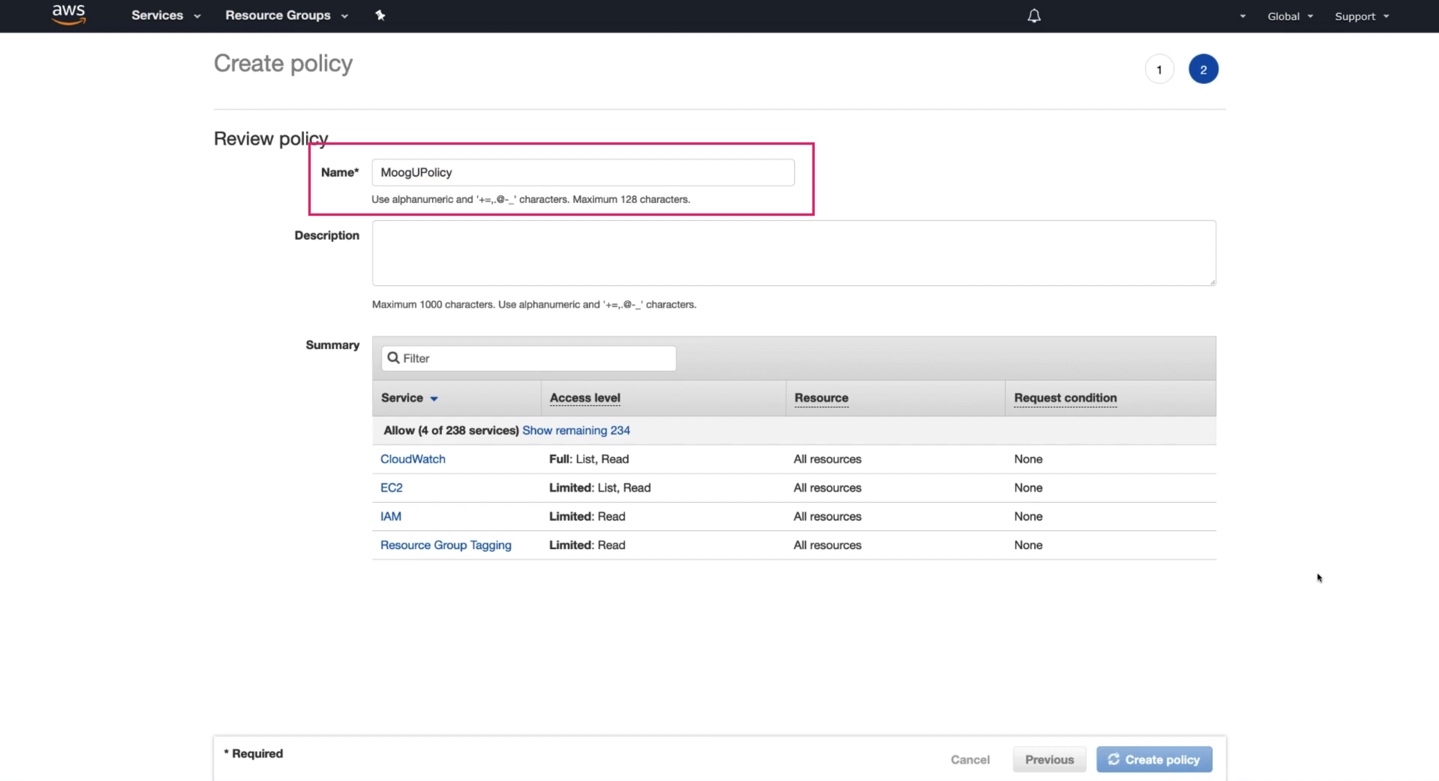Select 'All resources' in CloudWatch row
The width and height of the screenshot is (1439, 781).
coord(827,459)
